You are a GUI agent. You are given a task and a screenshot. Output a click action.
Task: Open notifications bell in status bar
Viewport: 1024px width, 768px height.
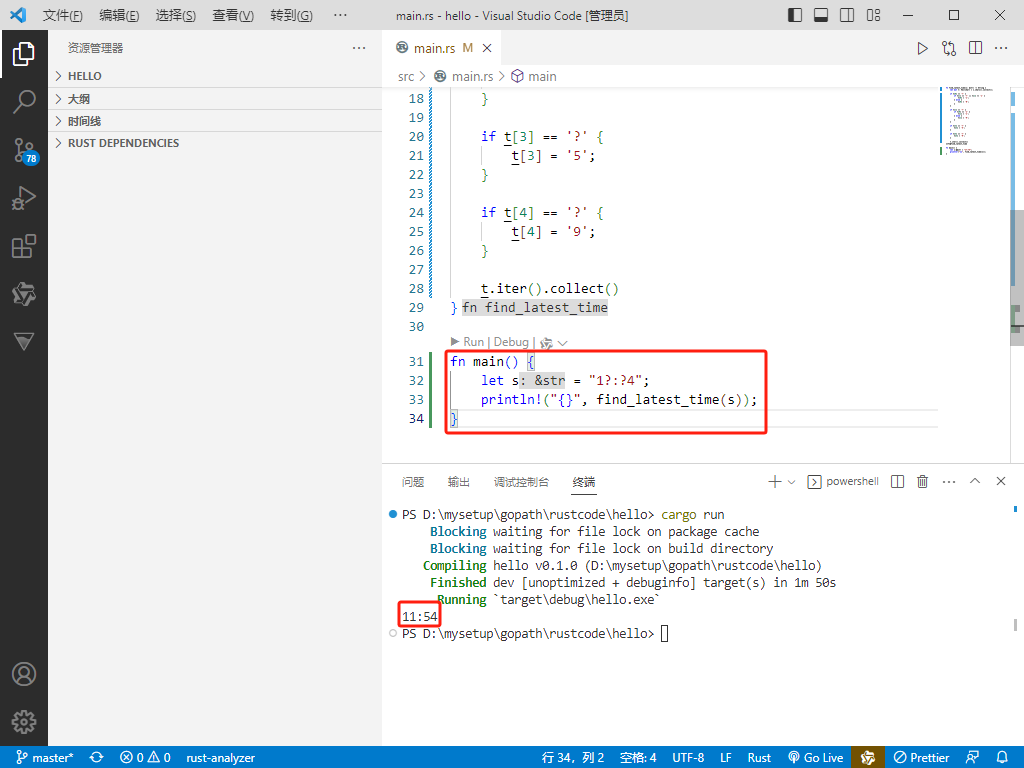[1002, 758]
